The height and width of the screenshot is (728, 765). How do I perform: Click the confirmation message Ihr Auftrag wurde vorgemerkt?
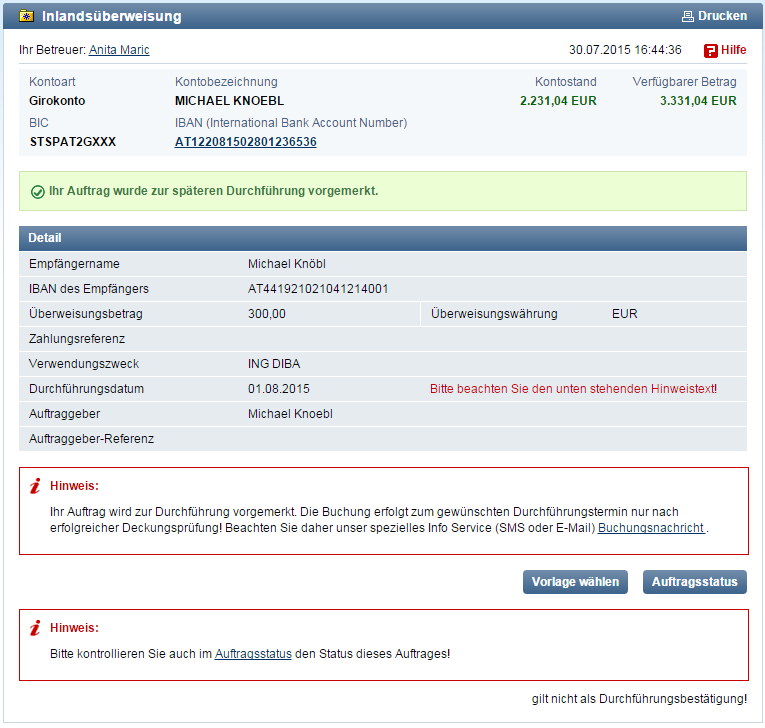(214, 191)
